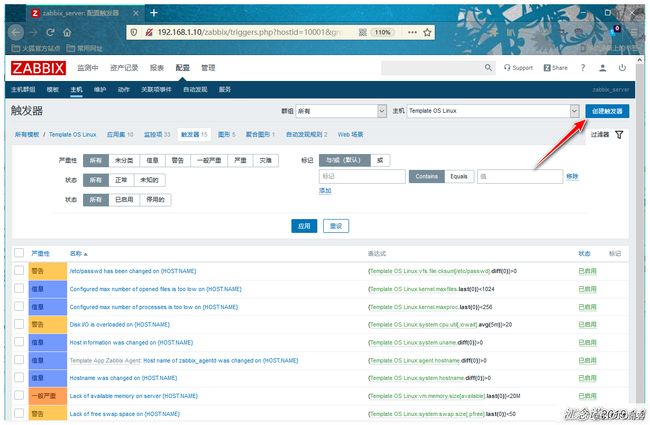Click the browser back arrow

click(x=16, y=32)
